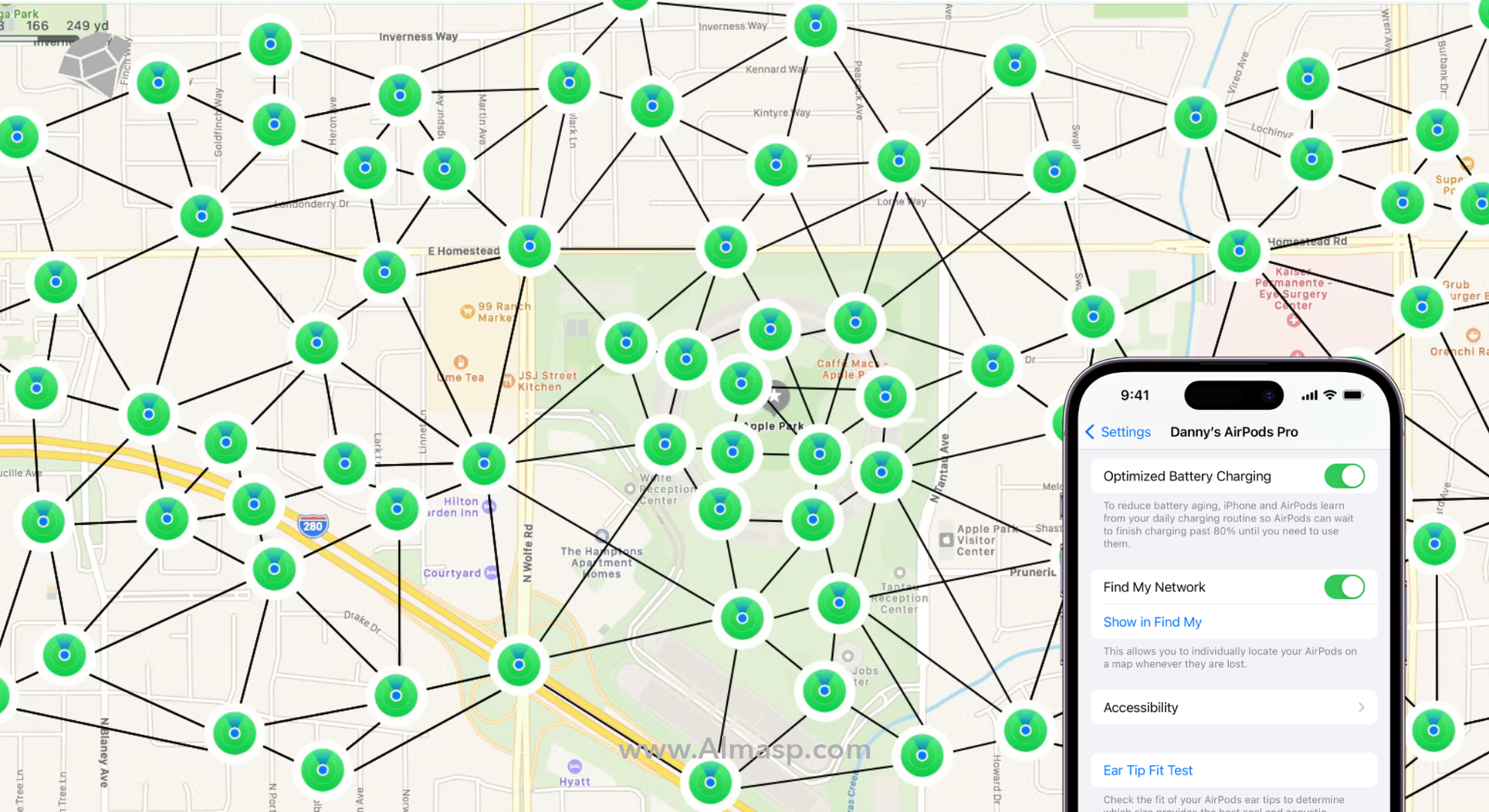Open the Accessibility row chevron
The width and height of the screenshot is (1489, 812).
(x=1361, y=707)
